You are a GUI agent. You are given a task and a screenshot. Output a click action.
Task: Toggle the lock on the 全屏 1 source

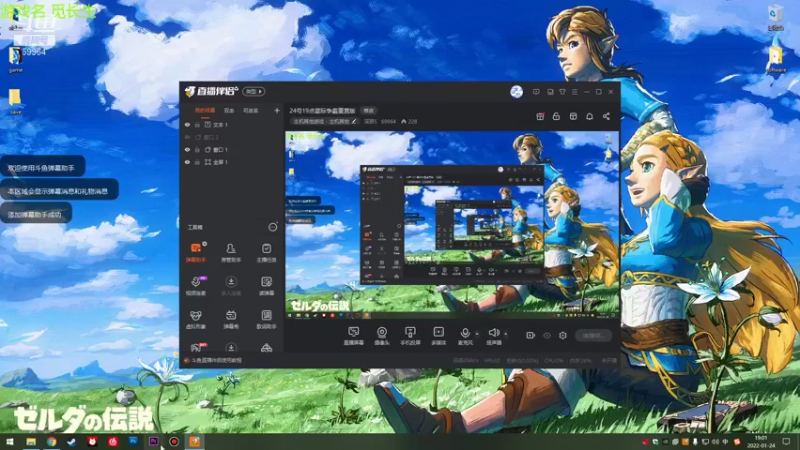click(197, 162)
